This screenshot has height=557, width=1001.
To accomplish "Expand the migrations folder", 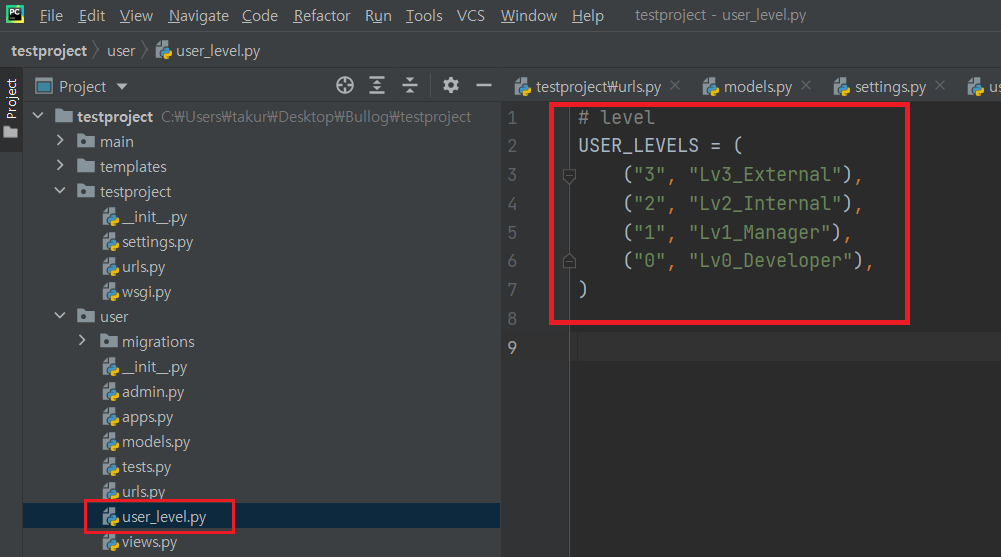I will tap(82, 341).
